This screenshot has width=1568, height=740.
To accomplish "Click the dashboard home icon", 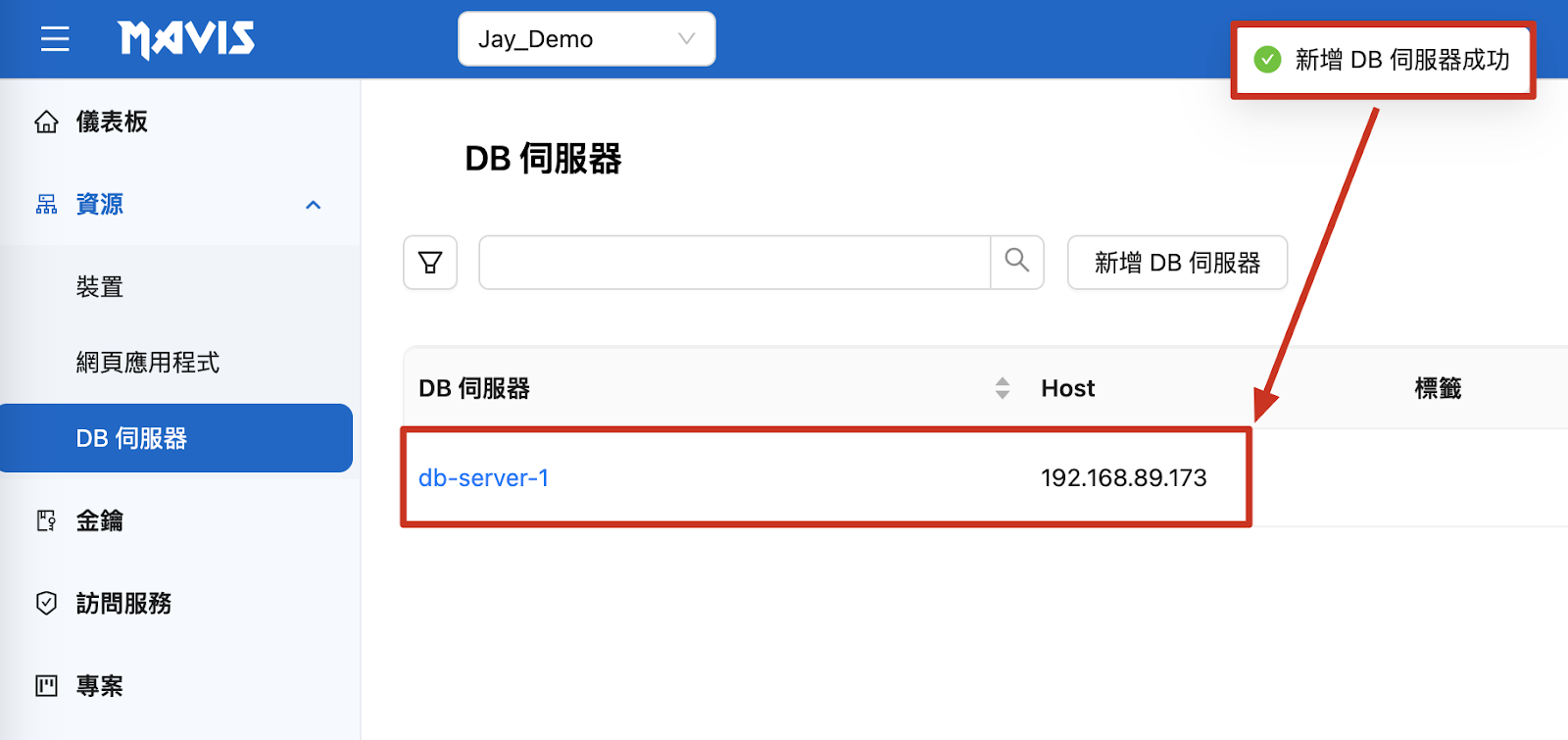I will 46,123.
